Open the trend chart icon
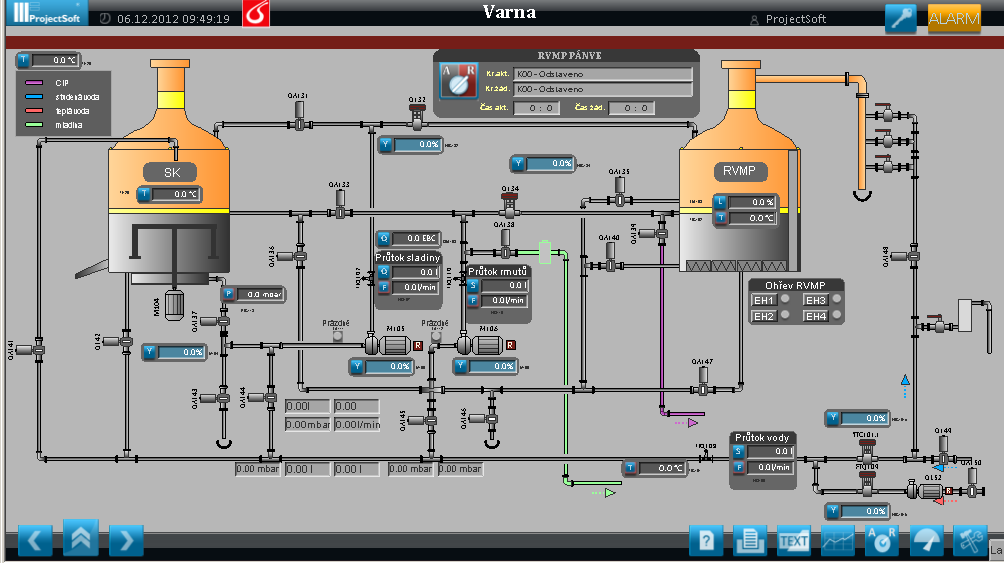The image size is (1004, 563). [x=838, y=541]
